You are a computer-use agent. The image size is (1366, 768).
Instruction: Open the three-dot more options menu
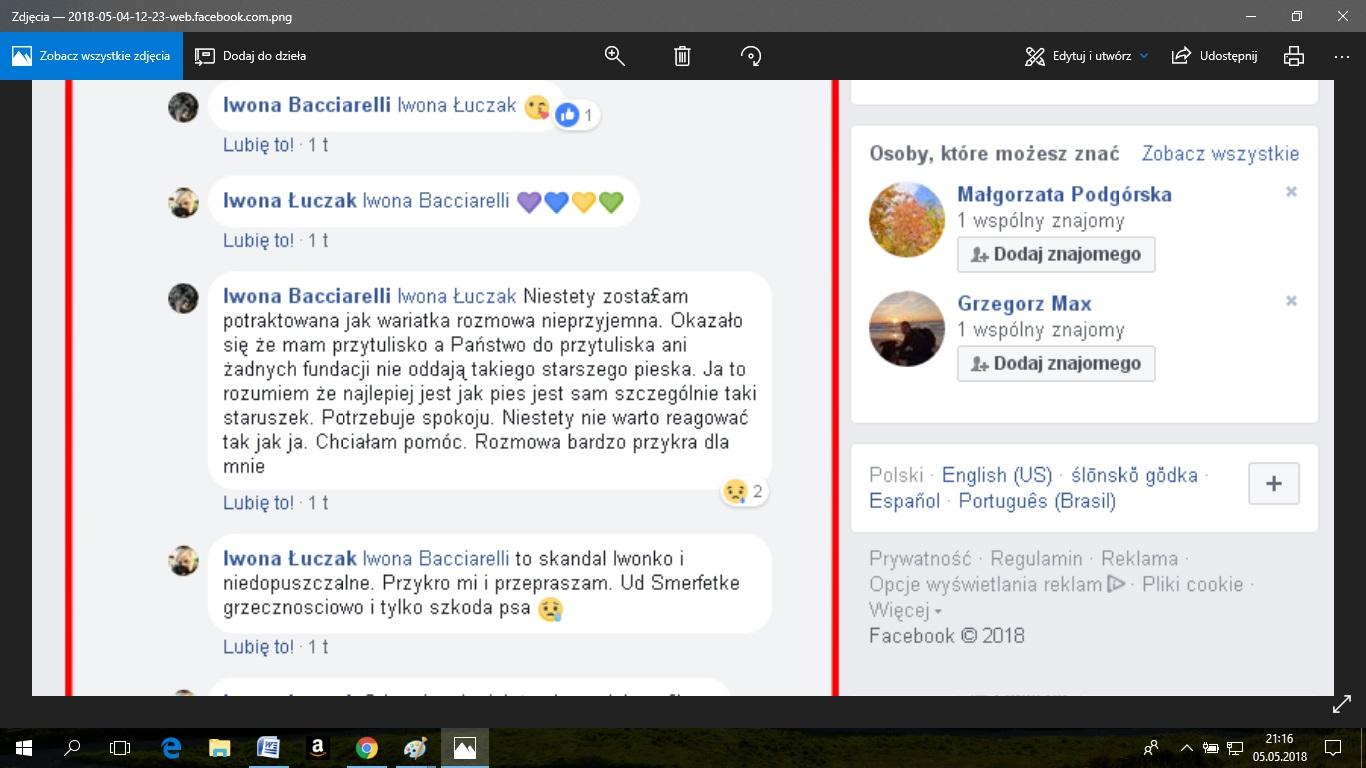[1342, 56]
